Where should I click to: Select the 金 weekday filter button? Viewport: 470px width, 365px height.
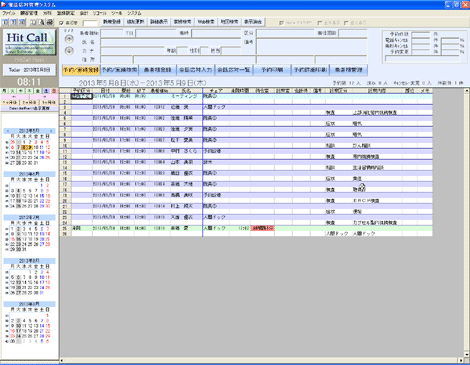point(37,91)
